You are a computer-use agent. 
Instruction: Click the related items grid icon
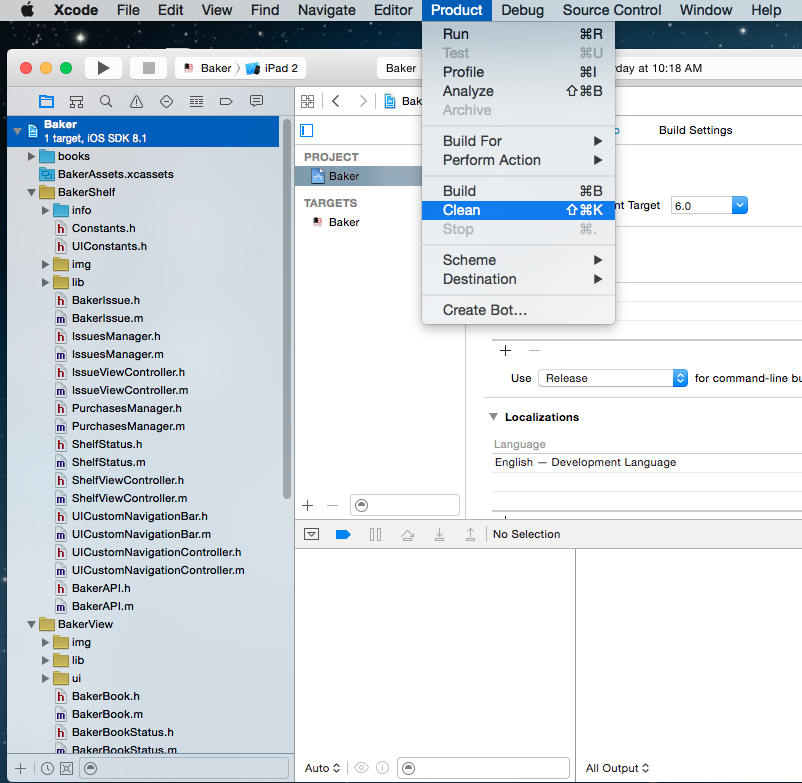point(307,101)
